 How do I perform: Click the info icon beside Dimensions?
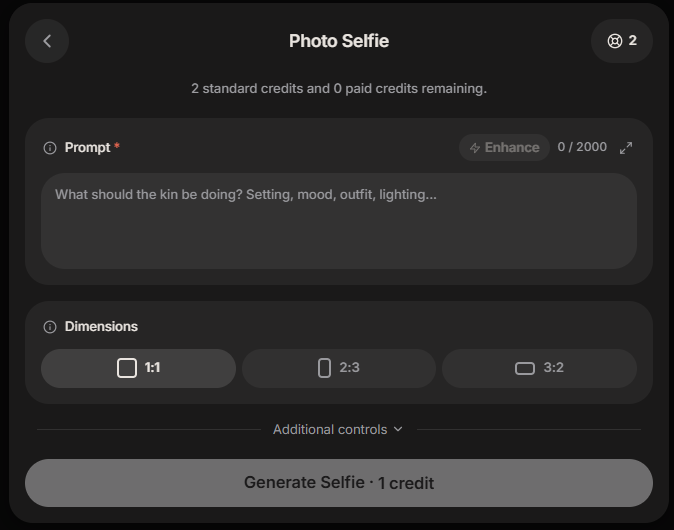coord(50,327)
